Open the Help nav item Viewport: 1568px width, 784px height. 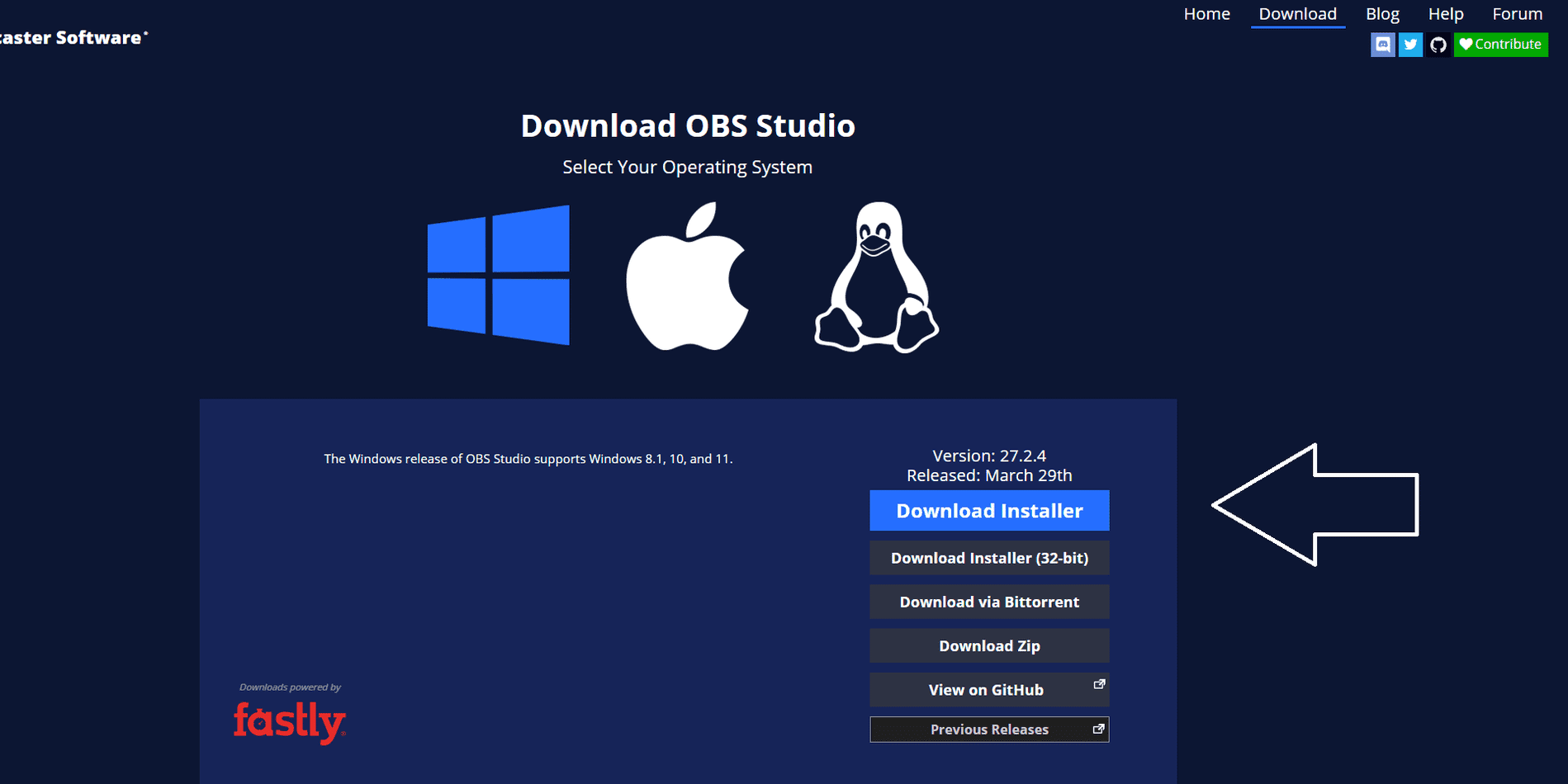click(x=1446, y=14)
